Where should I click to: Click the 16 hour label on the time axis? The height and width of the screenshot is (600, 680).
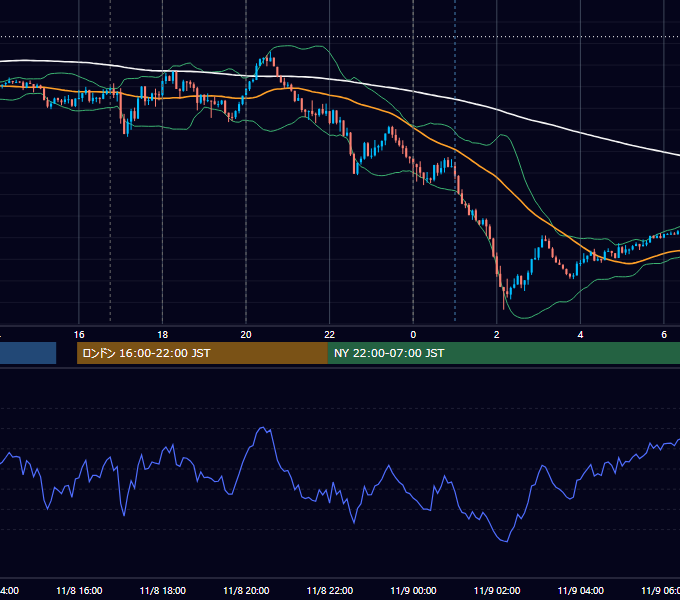pos(79,335)
